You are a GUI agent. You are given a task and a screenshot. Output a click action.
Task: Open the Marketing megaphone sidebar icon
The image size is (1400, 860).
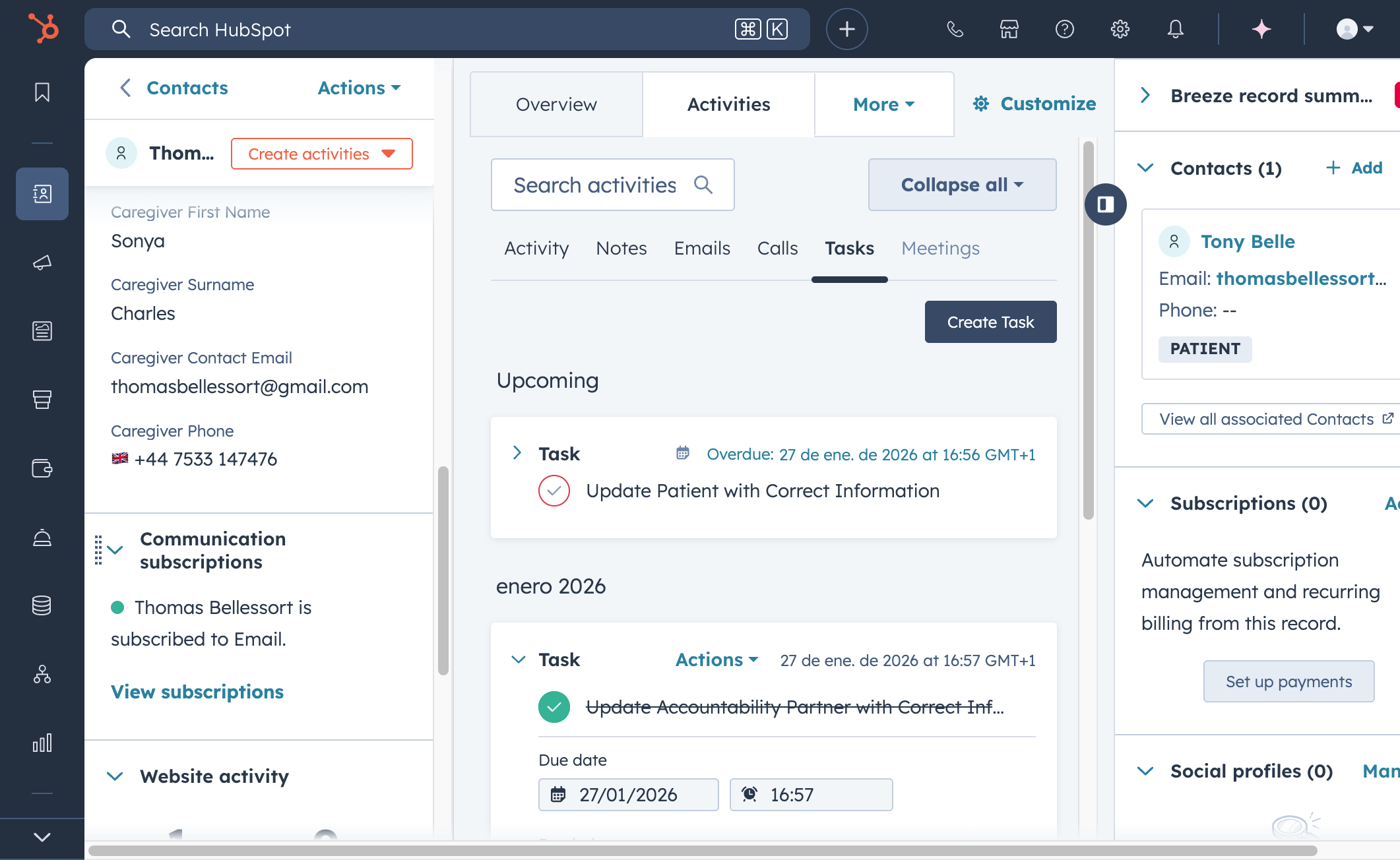[x=42, y=262]
